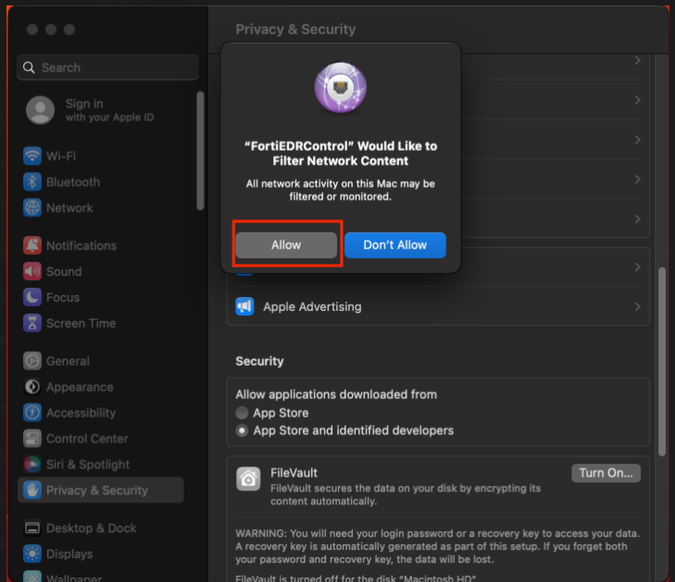
Task: Click Privacy & Security window title
Action: pos(295,29)
